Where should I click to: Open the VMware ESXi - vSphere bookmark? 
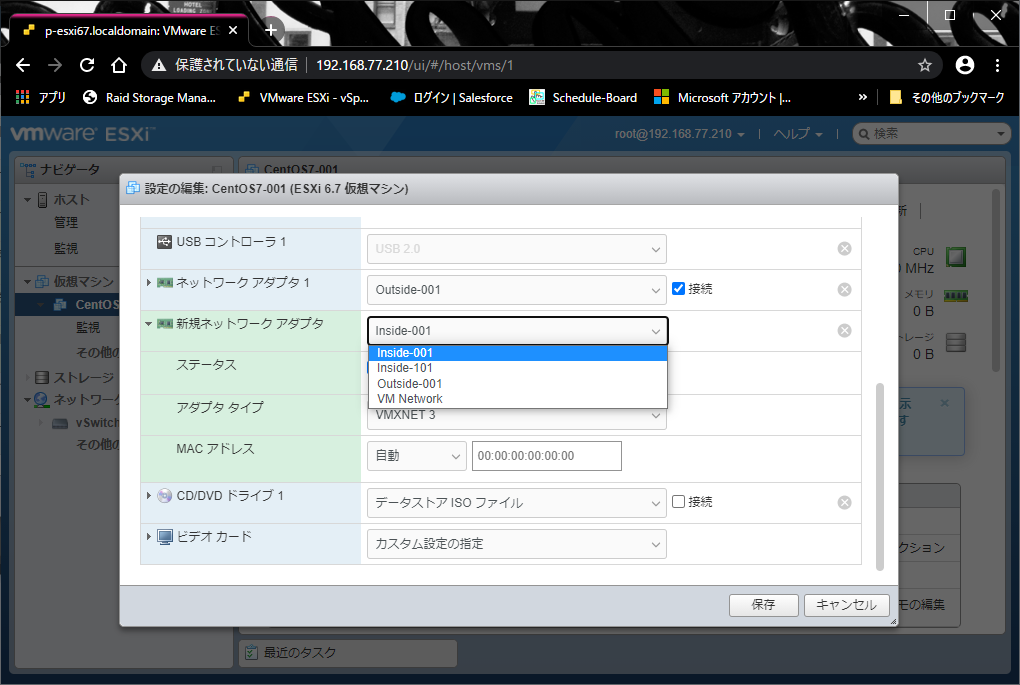click(x=304, y=98)
